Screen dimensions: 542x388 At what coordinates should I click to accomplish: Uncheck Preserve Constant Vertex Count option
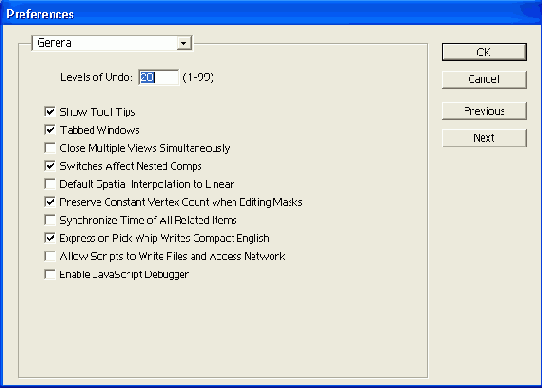pyautogui.click(x=50, y=202)
